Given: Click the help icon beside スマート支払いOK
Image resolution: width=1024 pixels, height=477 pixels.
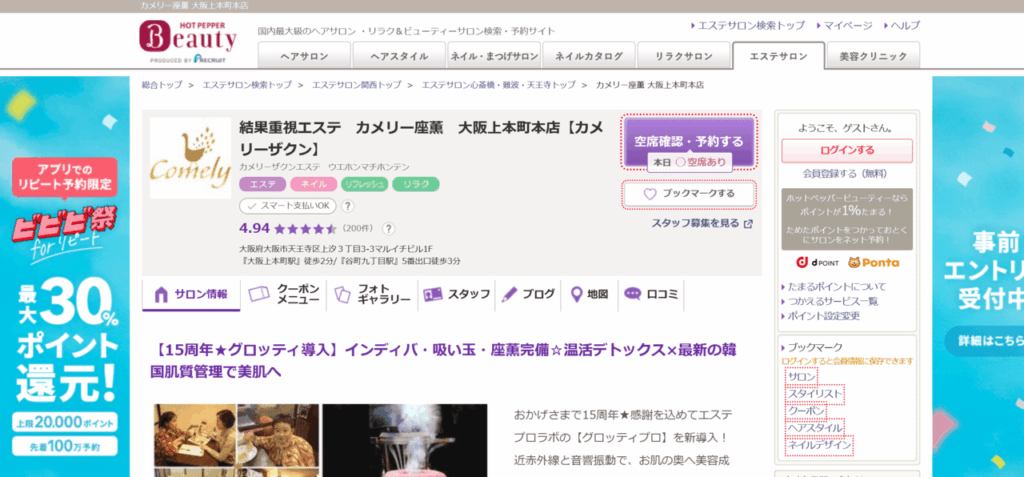Looking at the screenshot, I should pyautogui.click(x=348, y=206).
